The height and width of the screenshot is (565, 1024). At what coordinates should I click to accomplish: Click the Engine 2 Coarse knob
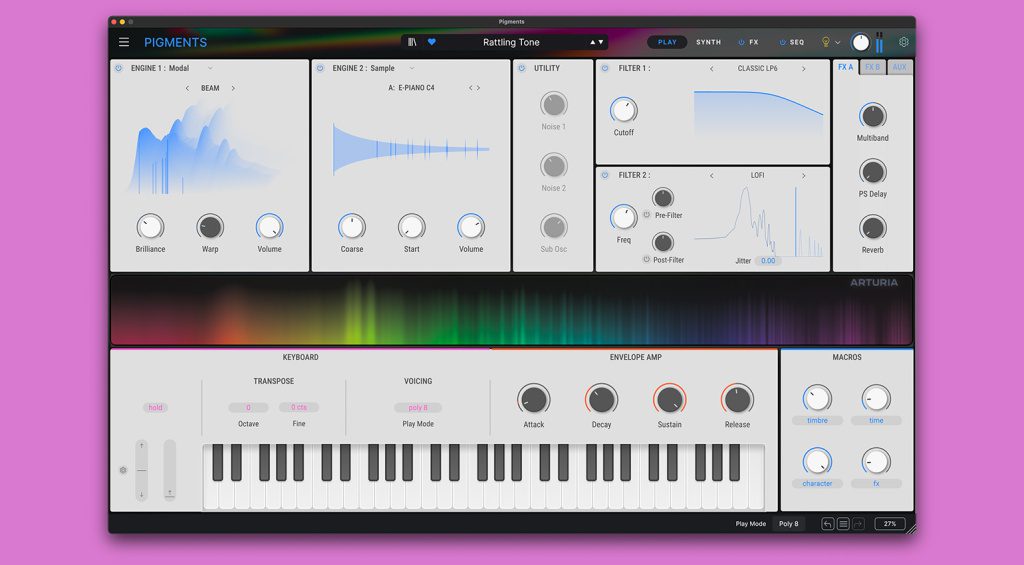coord(351,227)
